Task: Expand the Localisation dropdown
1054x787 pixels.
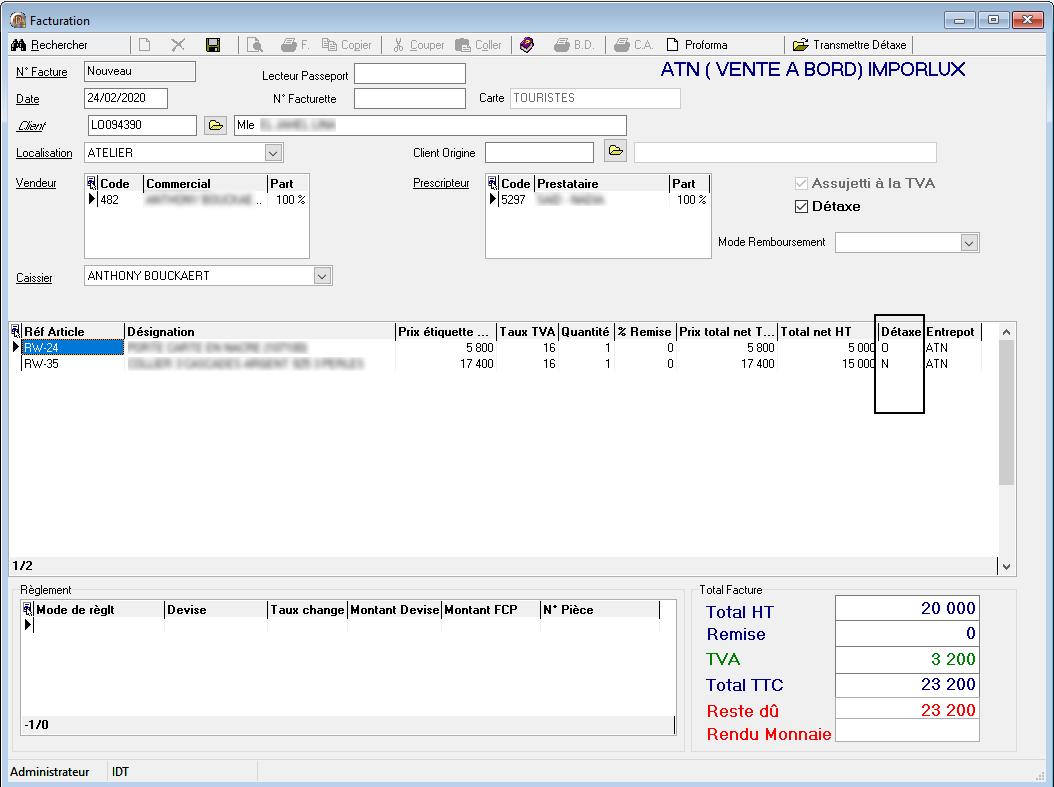Action: coord(273,153)
